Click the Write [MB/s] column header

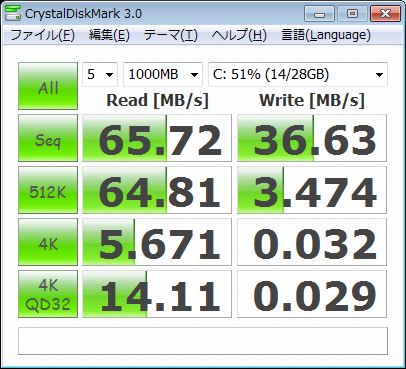(312, 100)
